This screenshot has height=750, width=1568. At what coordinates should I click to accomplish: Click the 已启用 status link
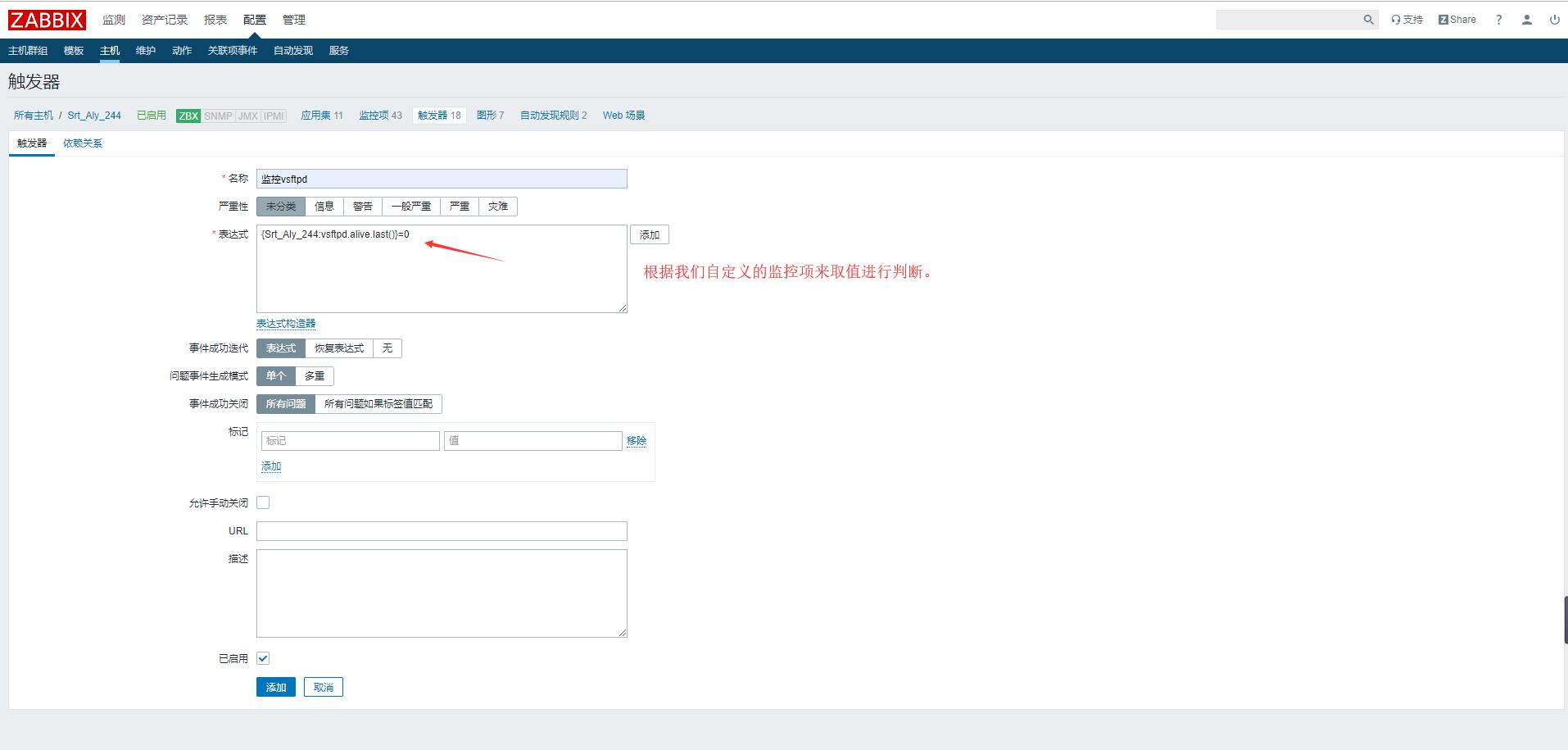tap(152, 116)
